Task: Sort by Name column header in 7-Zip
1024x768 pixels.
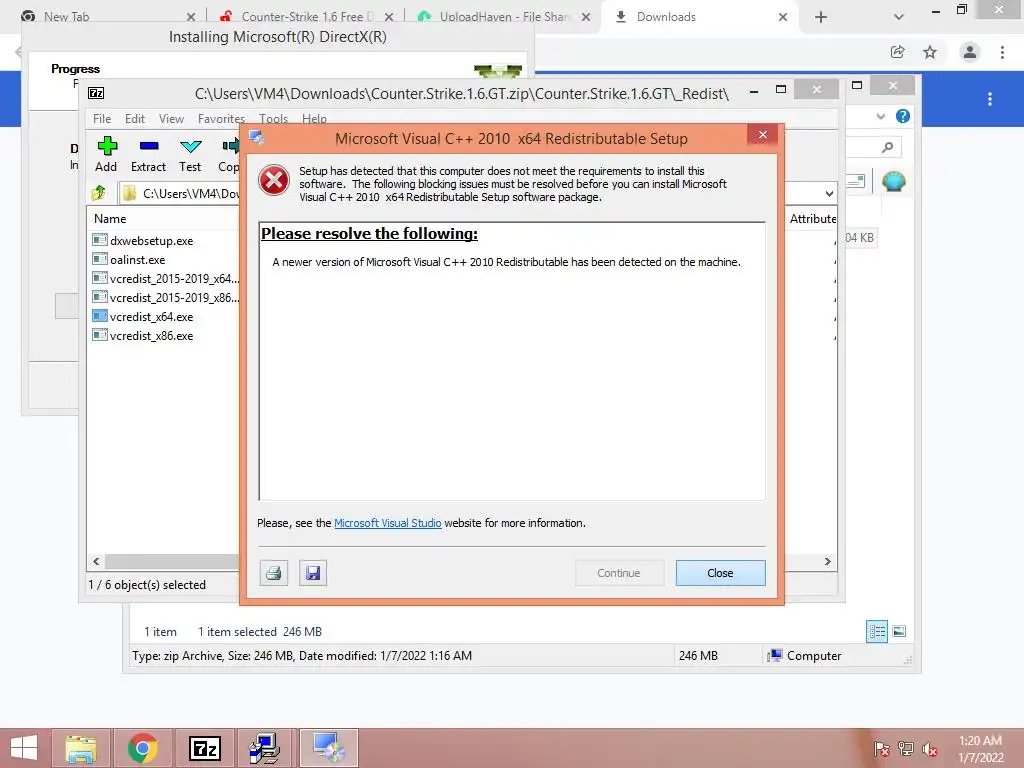Action: point(110,219)
